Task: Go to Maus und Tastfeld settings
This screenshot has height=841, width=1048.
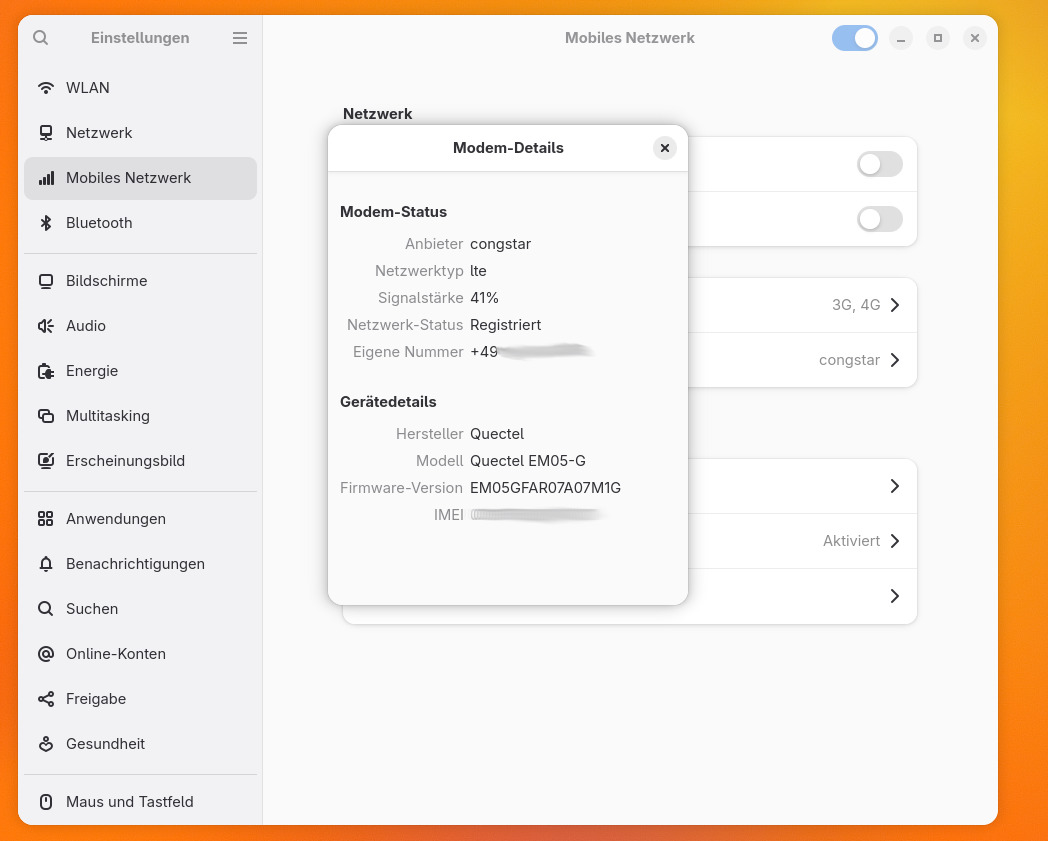Action: (x=140, y=802)
